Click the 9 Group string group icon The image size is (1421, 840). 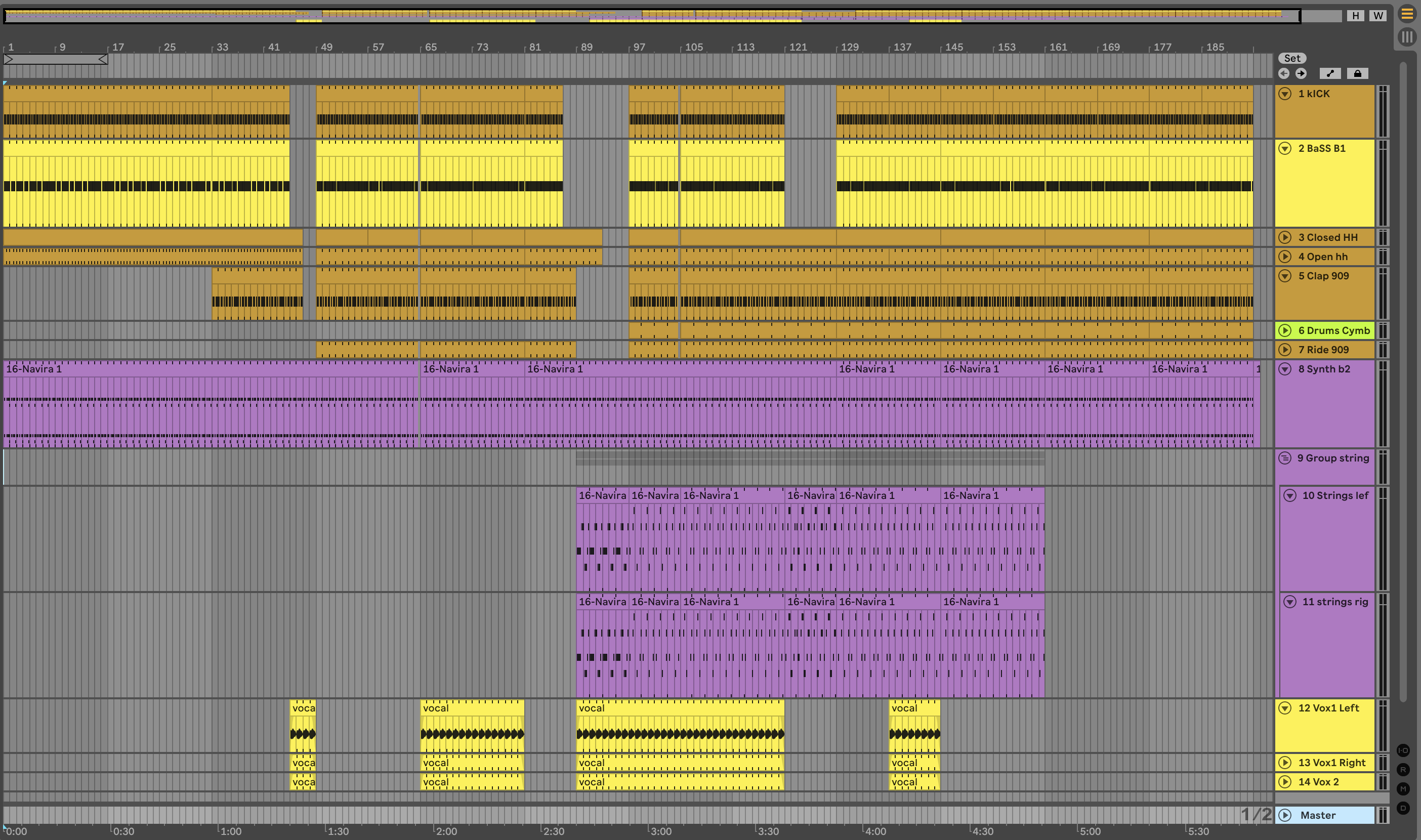pos(1284,458)
